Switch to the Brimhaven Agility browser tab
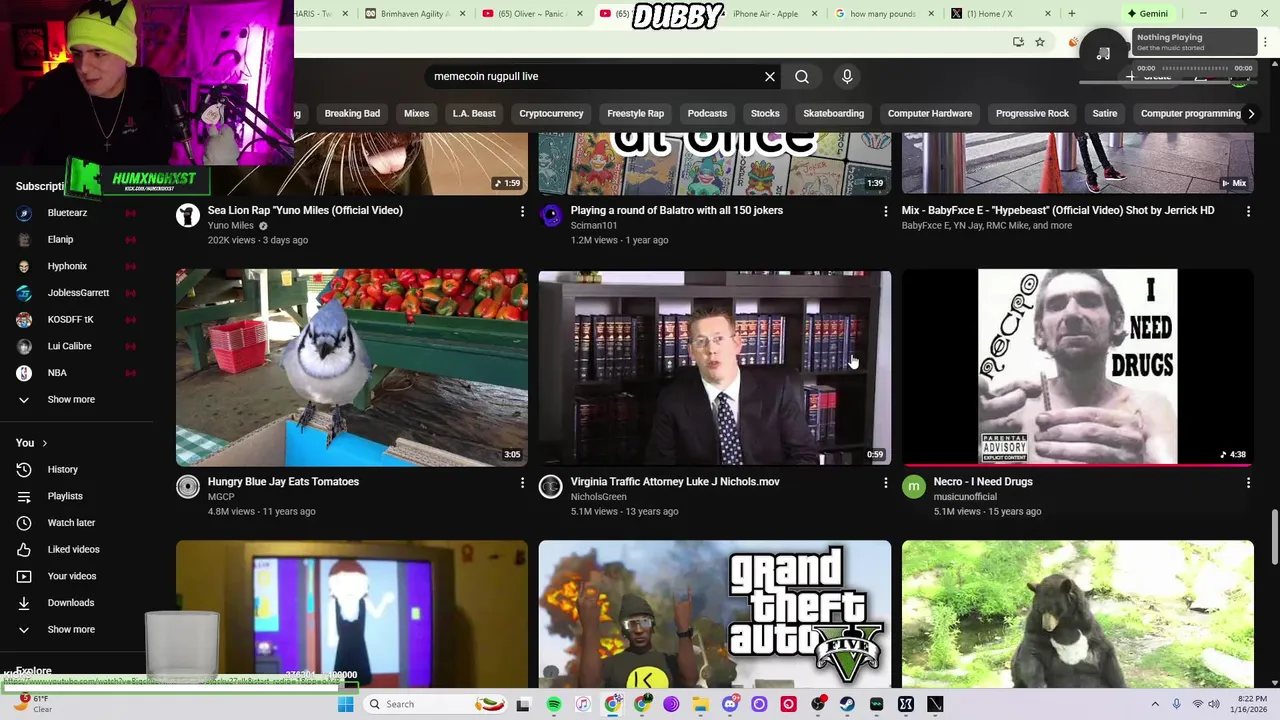Screen dimensions: 1280x720 click(415, 14)
